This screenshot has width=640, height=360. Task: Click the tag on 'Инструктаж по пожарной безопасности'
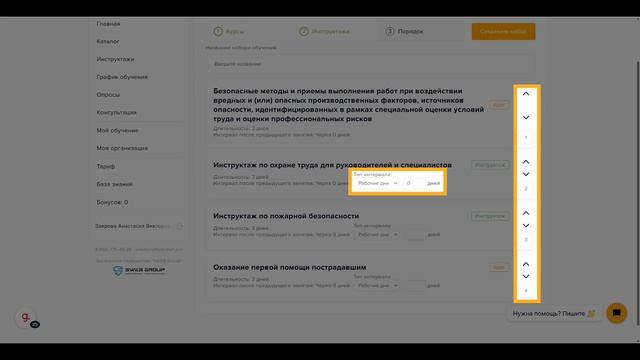tap(490, 216)
